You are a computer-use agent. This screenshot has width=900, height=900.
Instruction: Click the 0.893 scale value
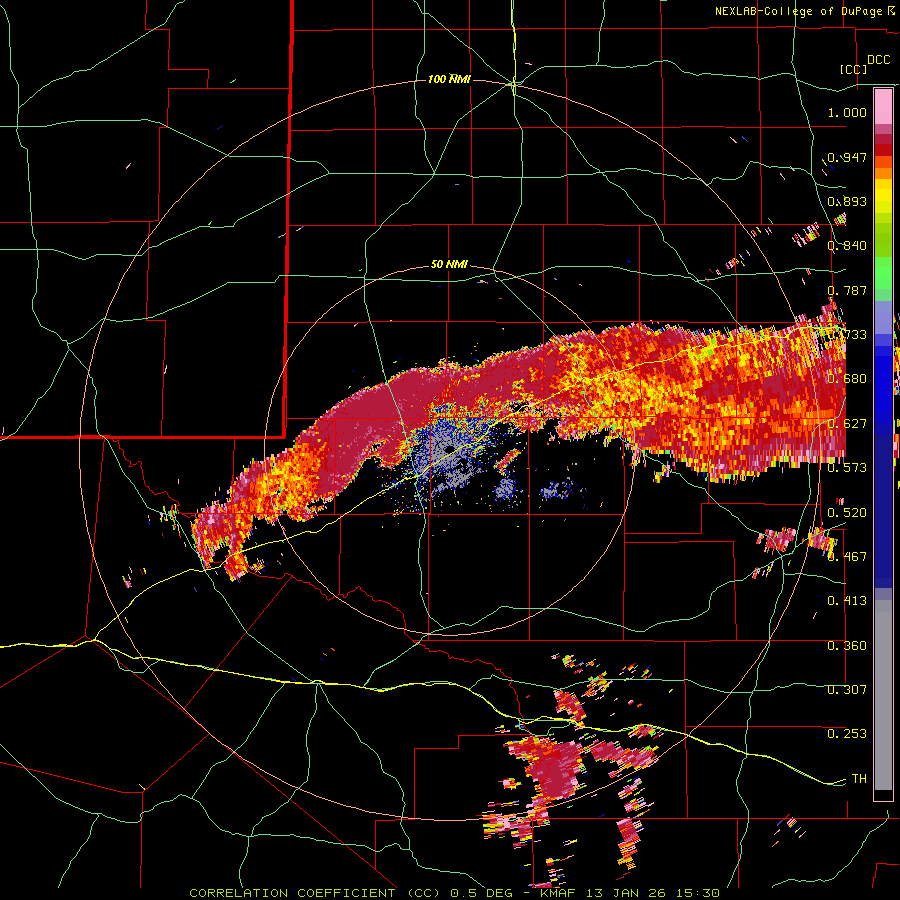847,201
